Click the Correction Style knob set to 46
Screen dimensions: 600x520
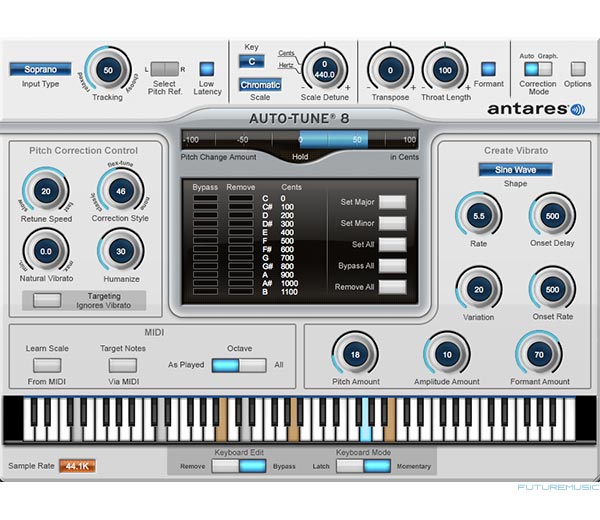pyautogui.click(x=121, y=191)
